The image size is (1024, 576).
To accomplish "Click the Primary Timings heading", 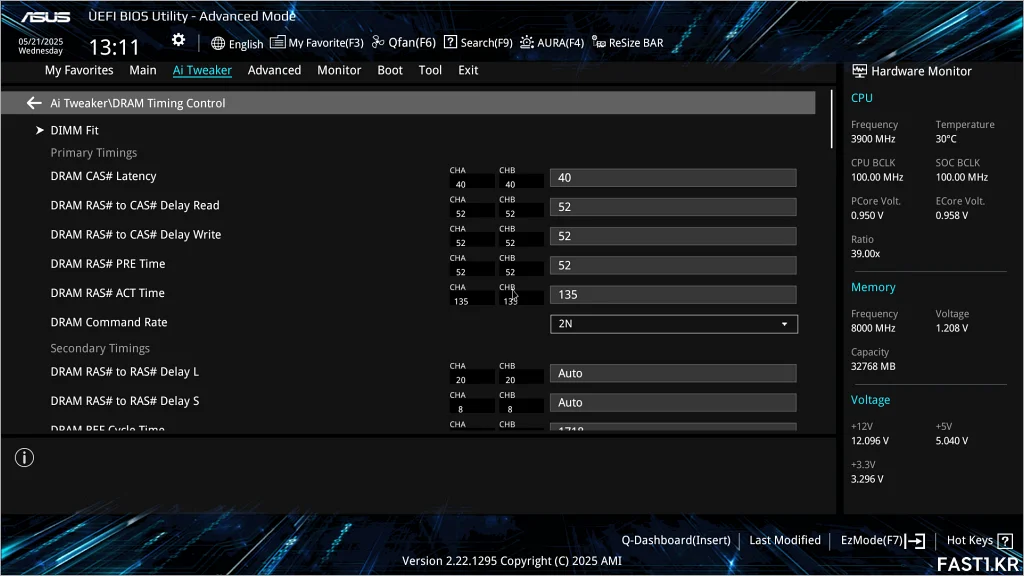I will tap(93, 153).
